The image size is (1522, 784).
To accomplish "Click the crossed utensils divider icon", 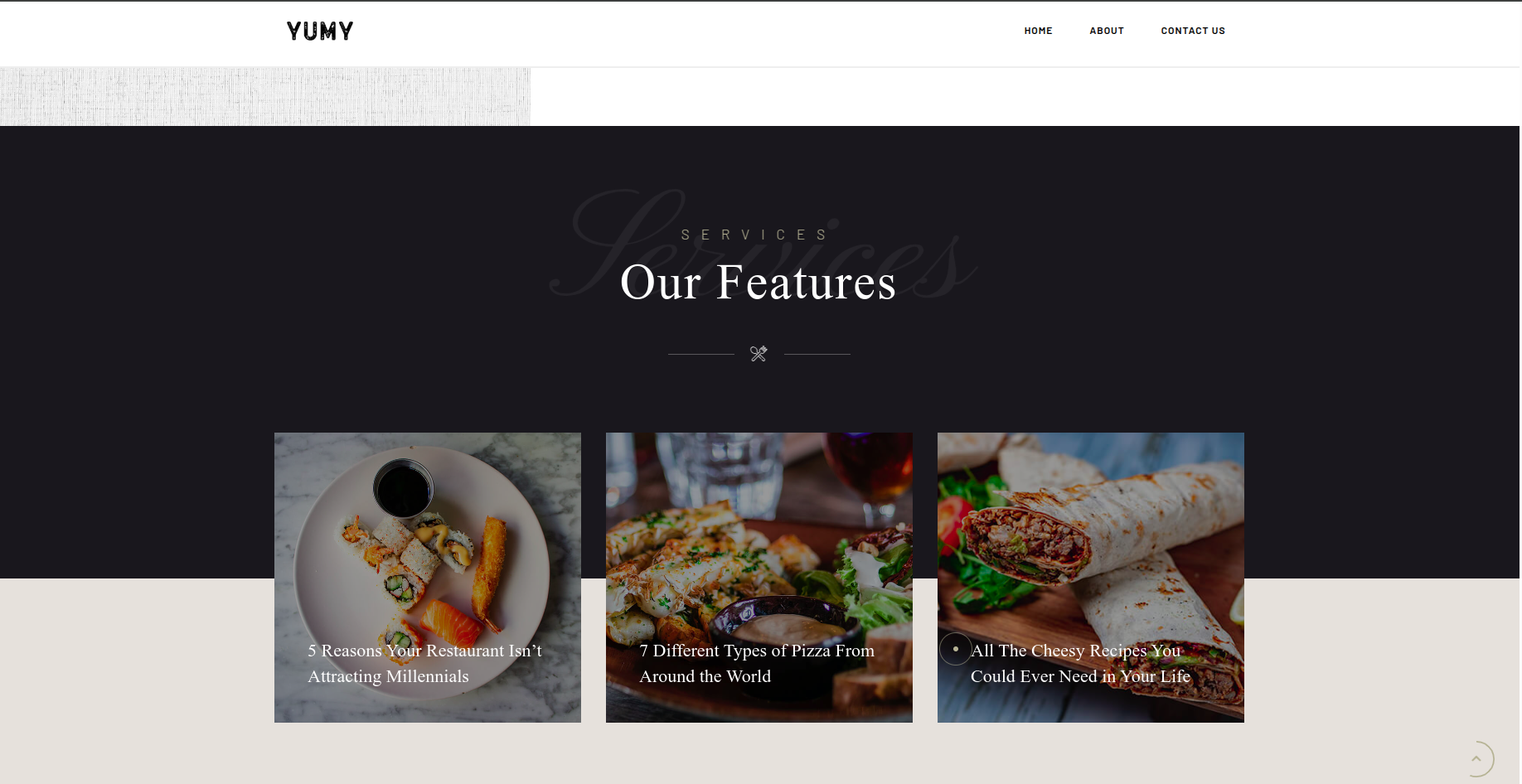I will [x=759, y=354].
